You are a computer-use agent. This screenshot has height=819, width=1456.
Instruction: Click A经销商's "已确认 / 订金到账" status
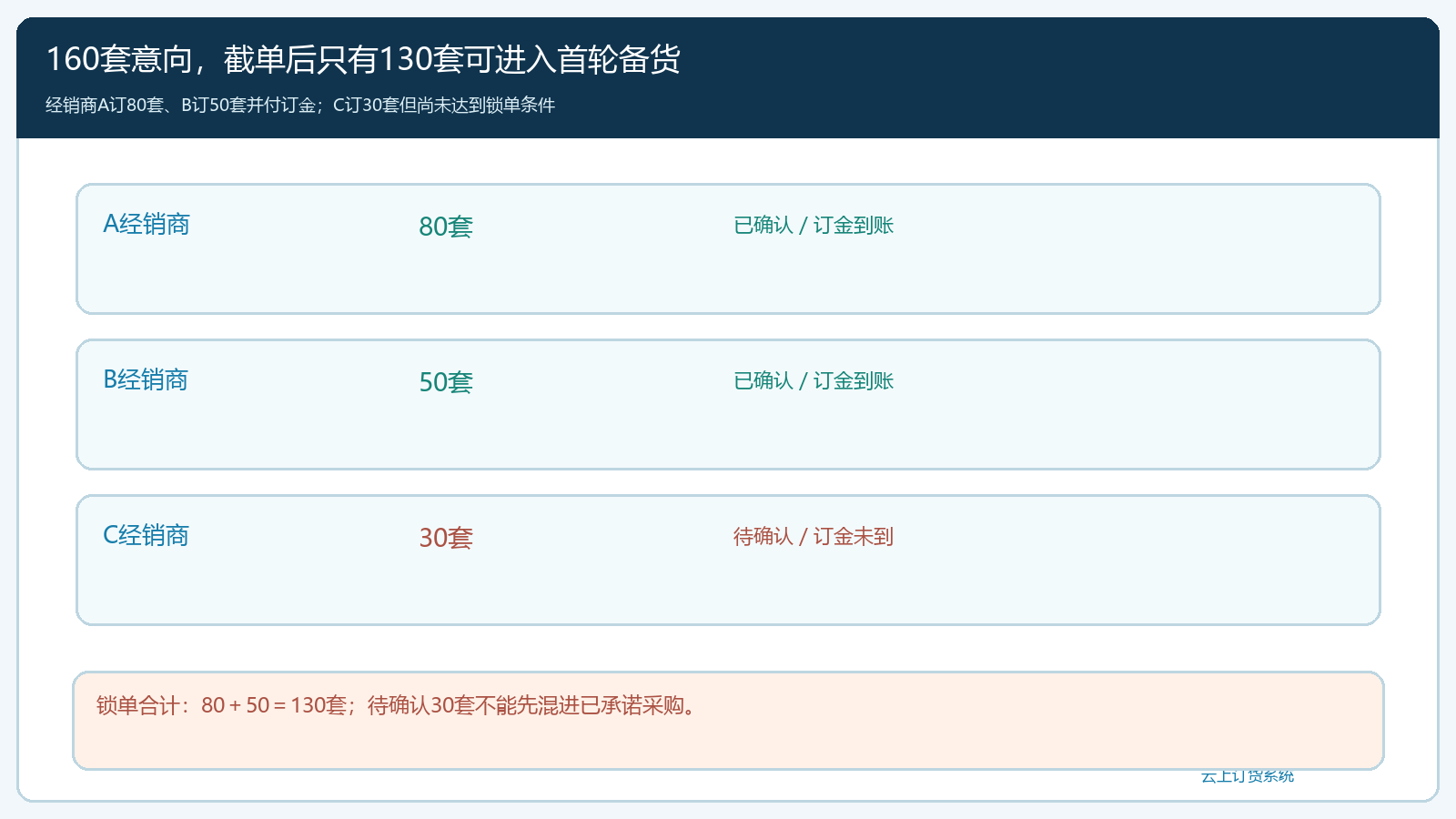pyautogui.click(x=814, y=225)
